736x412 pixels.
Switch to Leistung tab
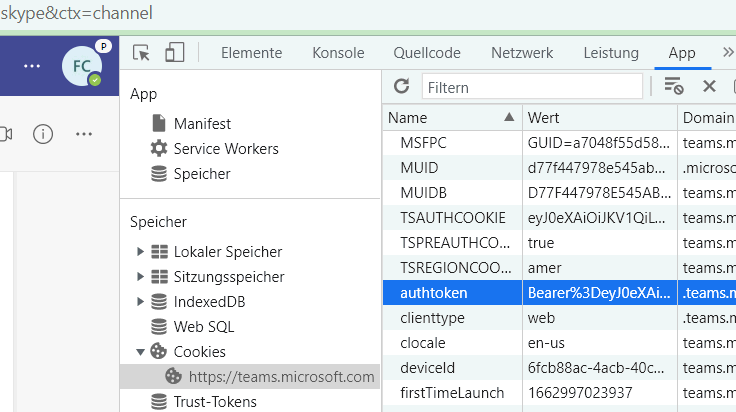point(611,53)
